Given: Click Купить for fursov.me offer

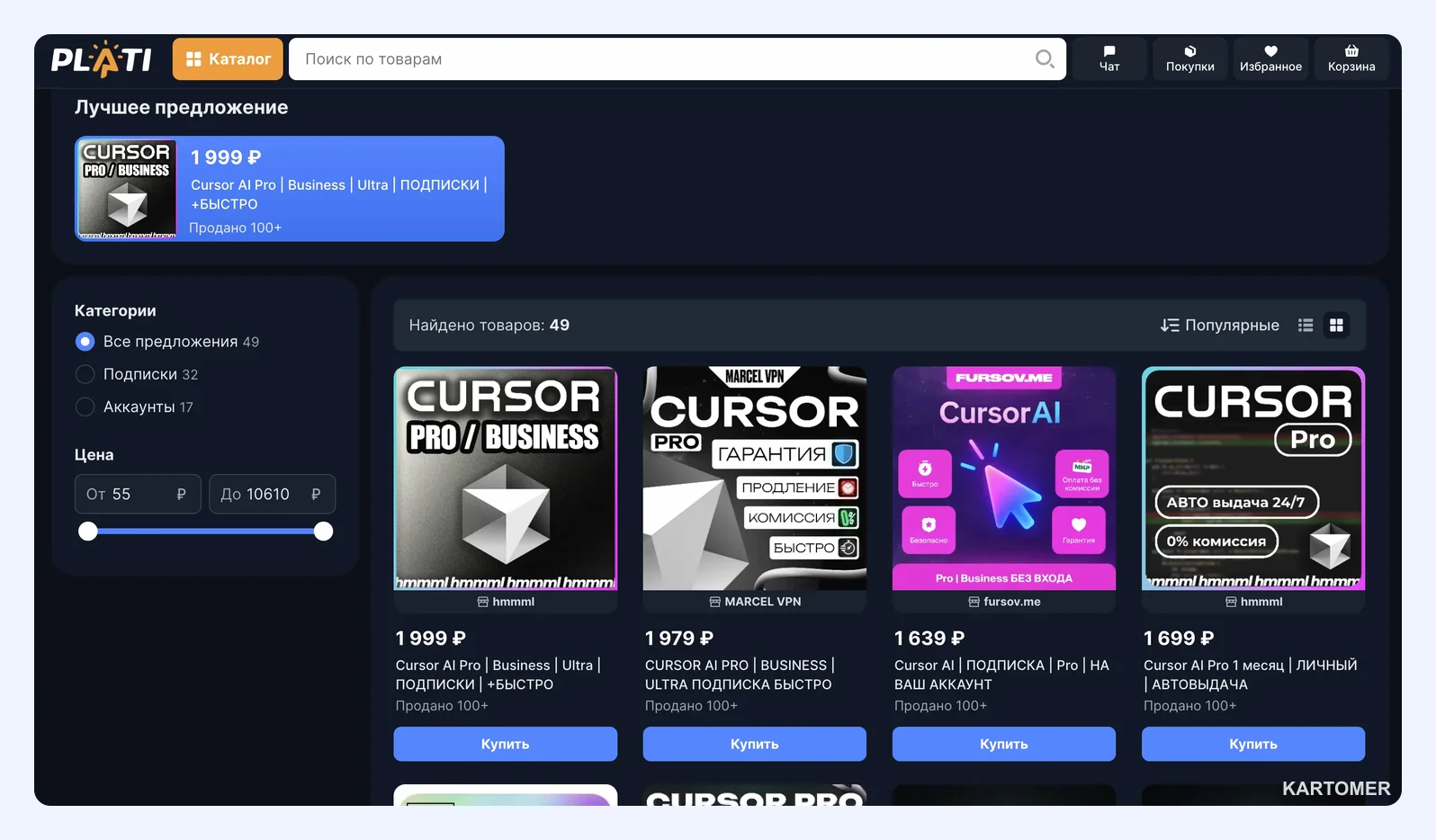Looking at the screenshot, I should (1004, 744).
